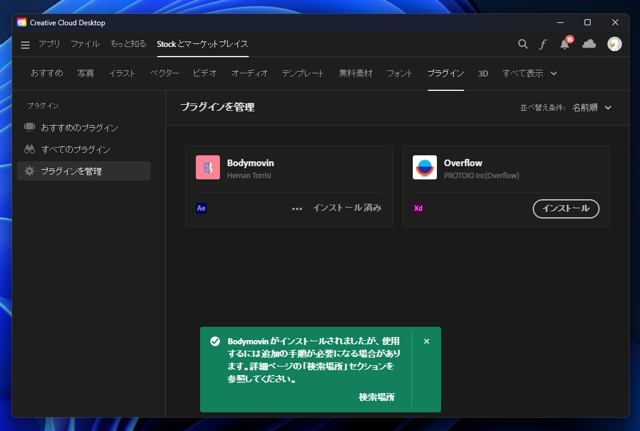The height and width of the screenshot is (431, 640).
Task: Click the おすすめのプラグイン sidebar icon
Action: 29,127
